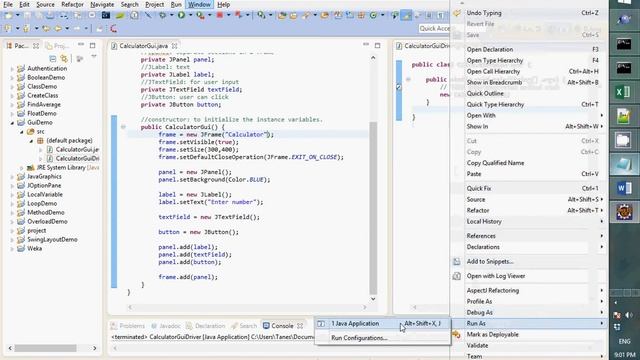640x360 pixels.
Task: Open the File menu
Action: (8, 4)
